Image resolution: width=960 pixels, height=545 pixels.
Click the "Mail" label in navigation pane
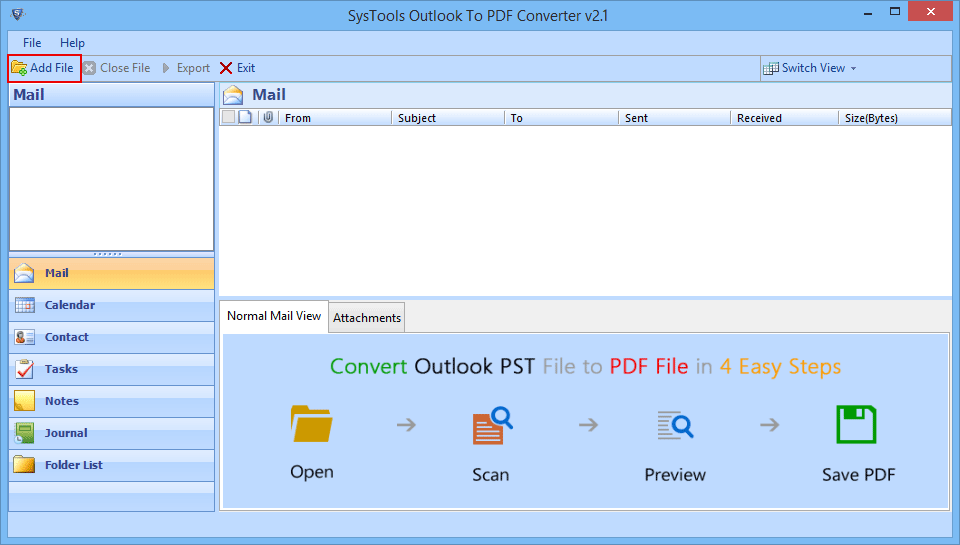(56, 273)
